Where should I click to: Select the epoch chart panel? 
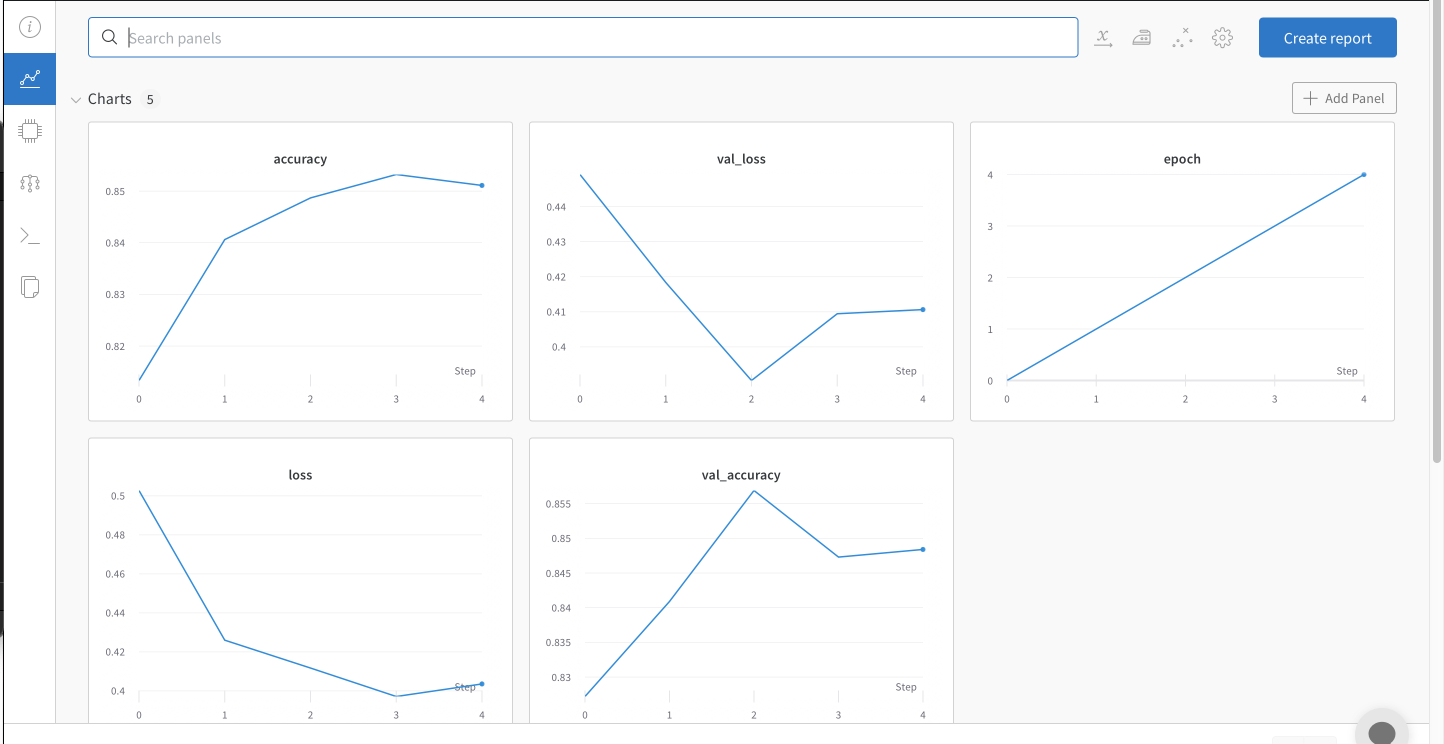coord(1182,271)
